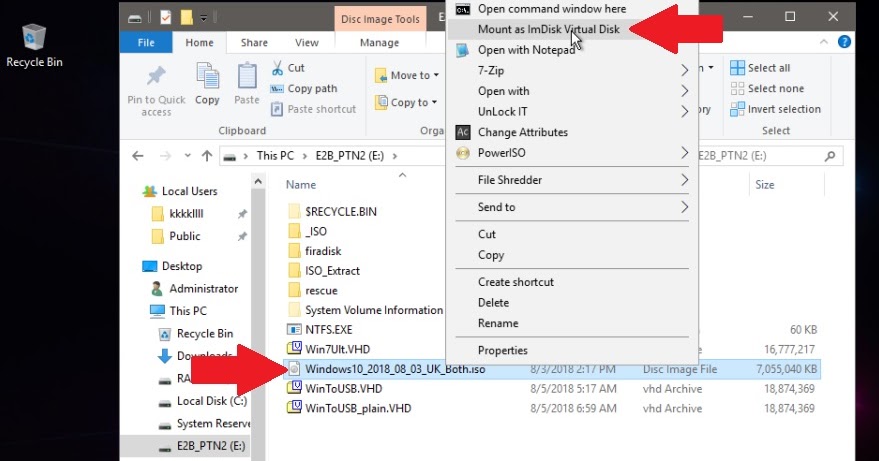Click This PC in the address bar

pos(275,156)
